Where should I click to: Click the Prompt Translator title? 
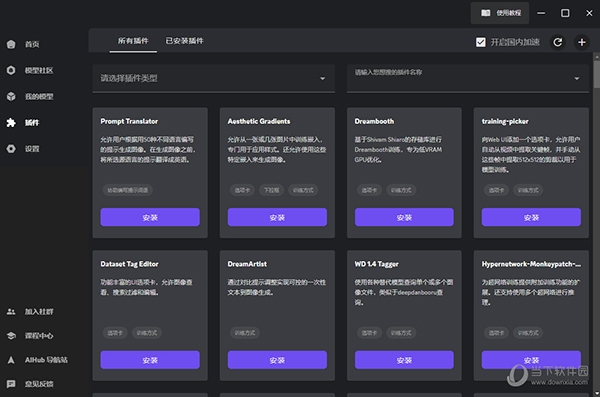tap(129, 121)
